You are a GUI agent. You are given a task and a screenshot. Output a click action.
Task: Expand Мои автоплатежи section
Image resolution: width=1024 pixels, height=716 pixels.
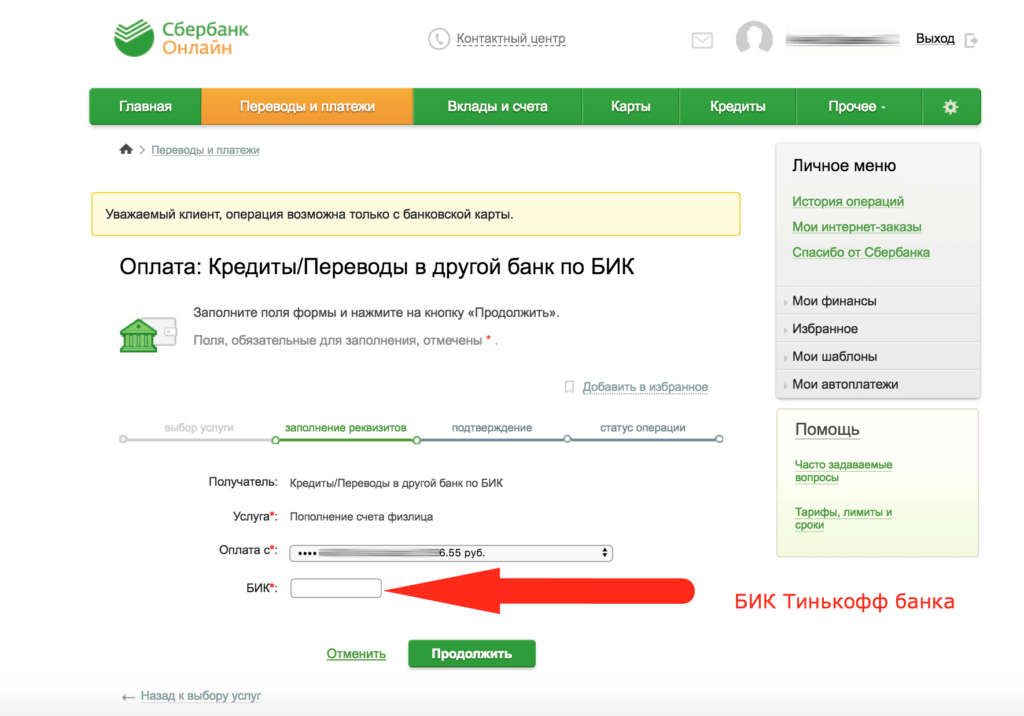878,384
